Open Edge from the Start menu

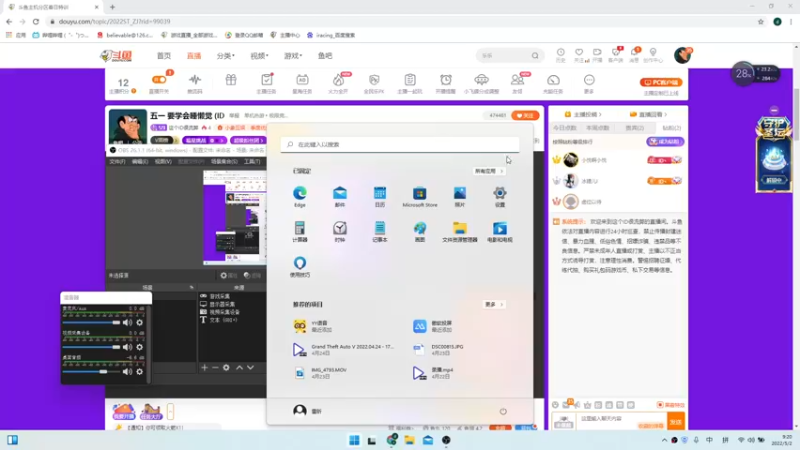coord(299,196)
